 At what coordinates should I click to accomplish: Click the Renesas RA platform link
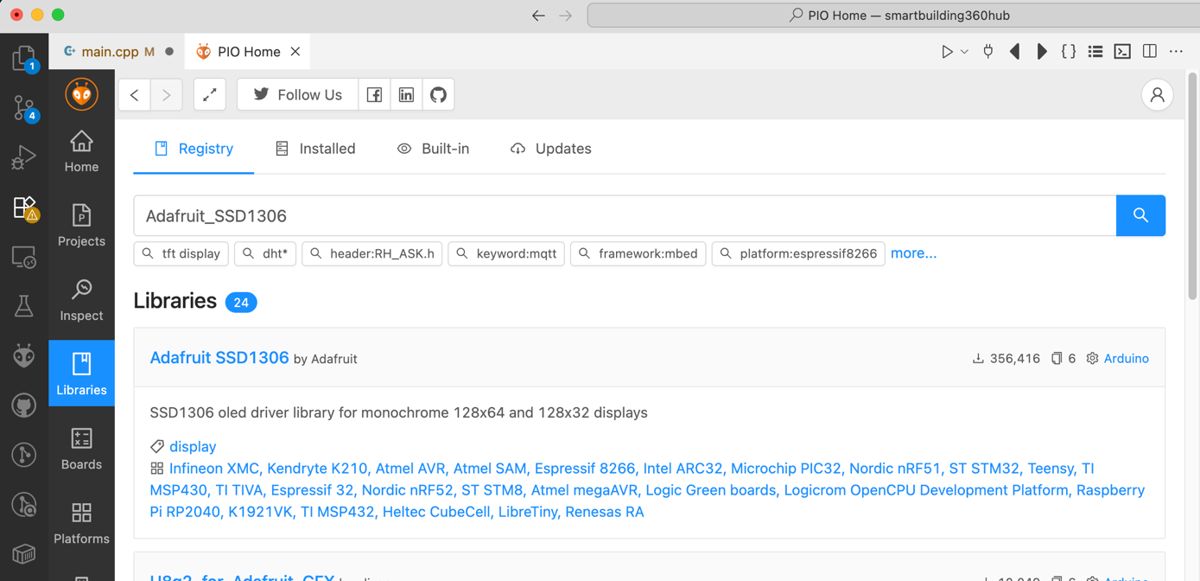[x=604, y=511]
